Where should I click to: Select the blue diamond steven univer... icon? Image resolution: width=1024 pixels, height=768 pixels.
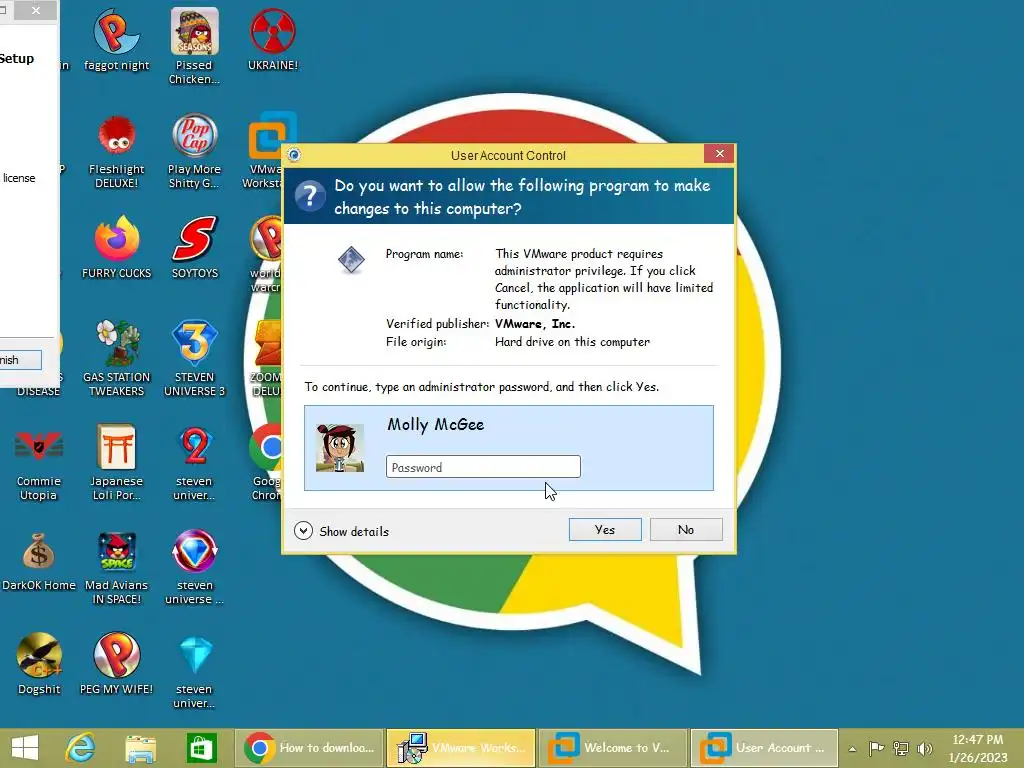[195, 671]
